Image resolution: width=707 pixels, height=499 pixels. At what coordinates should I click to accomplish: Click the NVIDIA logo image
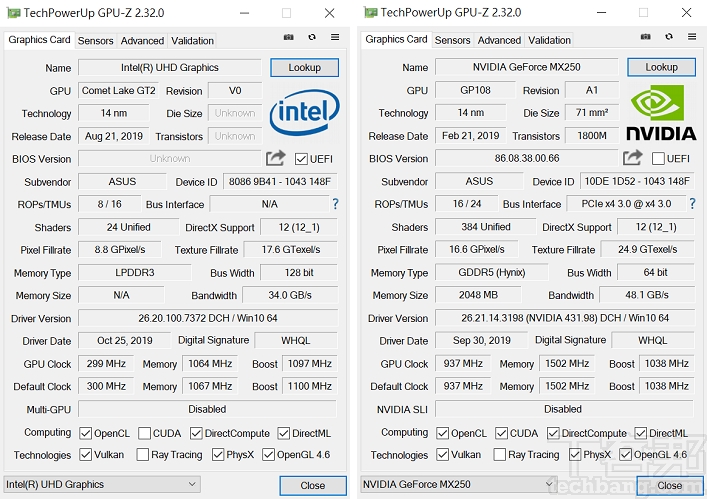click(x=661, y=113)
